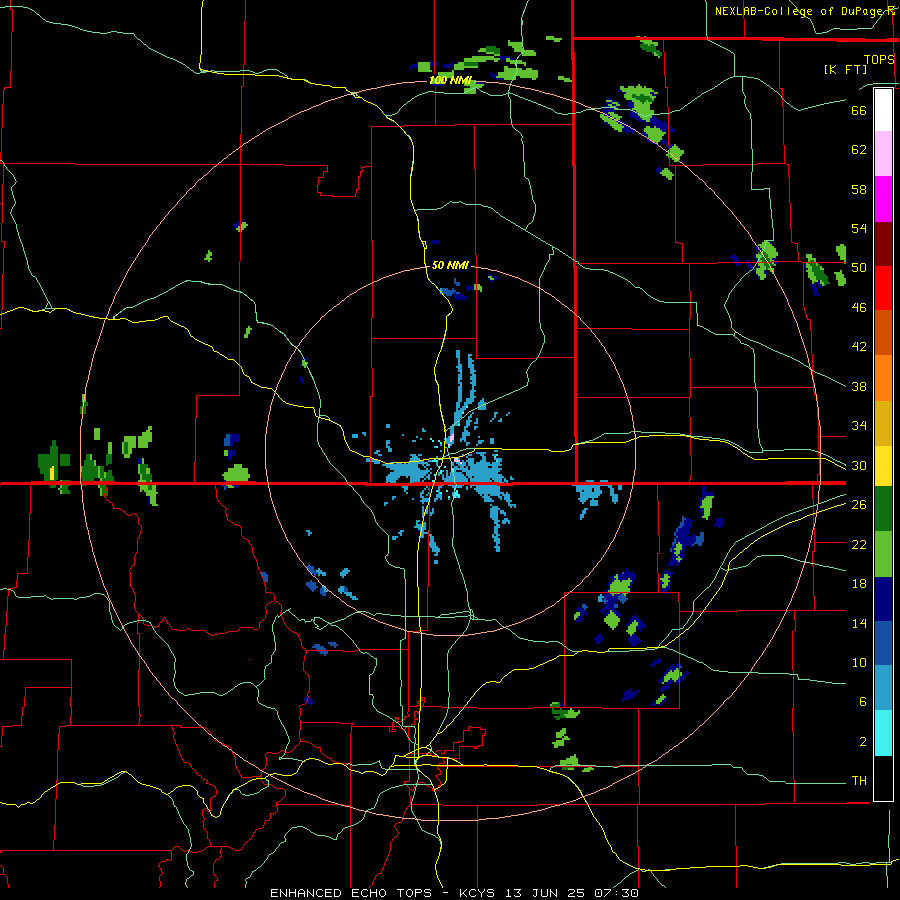The image size is (900, 900).
Task: Click the TH threshold label
Action: coord(859,781)
